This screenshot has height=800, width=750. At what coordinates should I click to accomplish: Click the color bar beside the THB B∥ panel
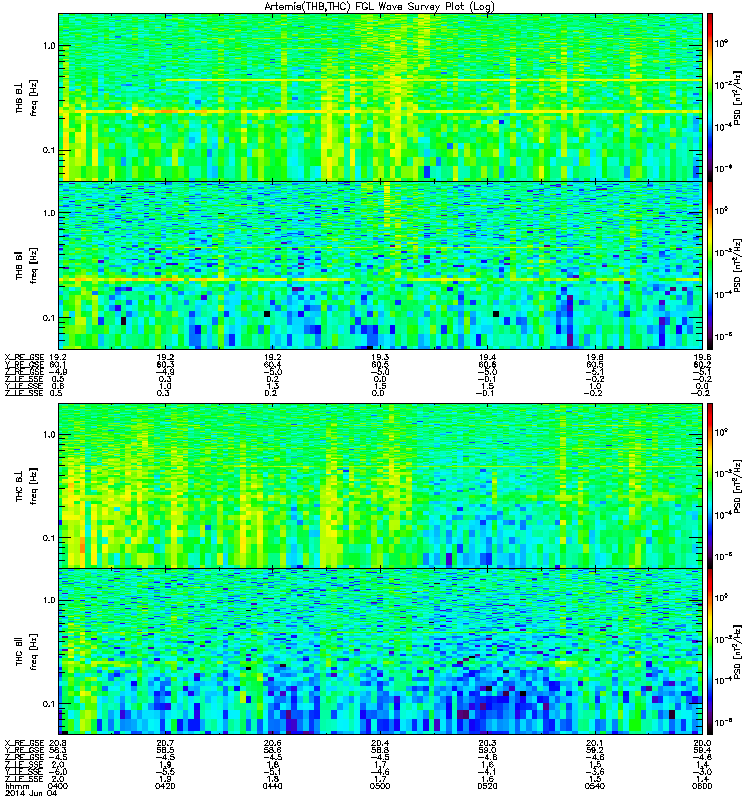(710, 265)
